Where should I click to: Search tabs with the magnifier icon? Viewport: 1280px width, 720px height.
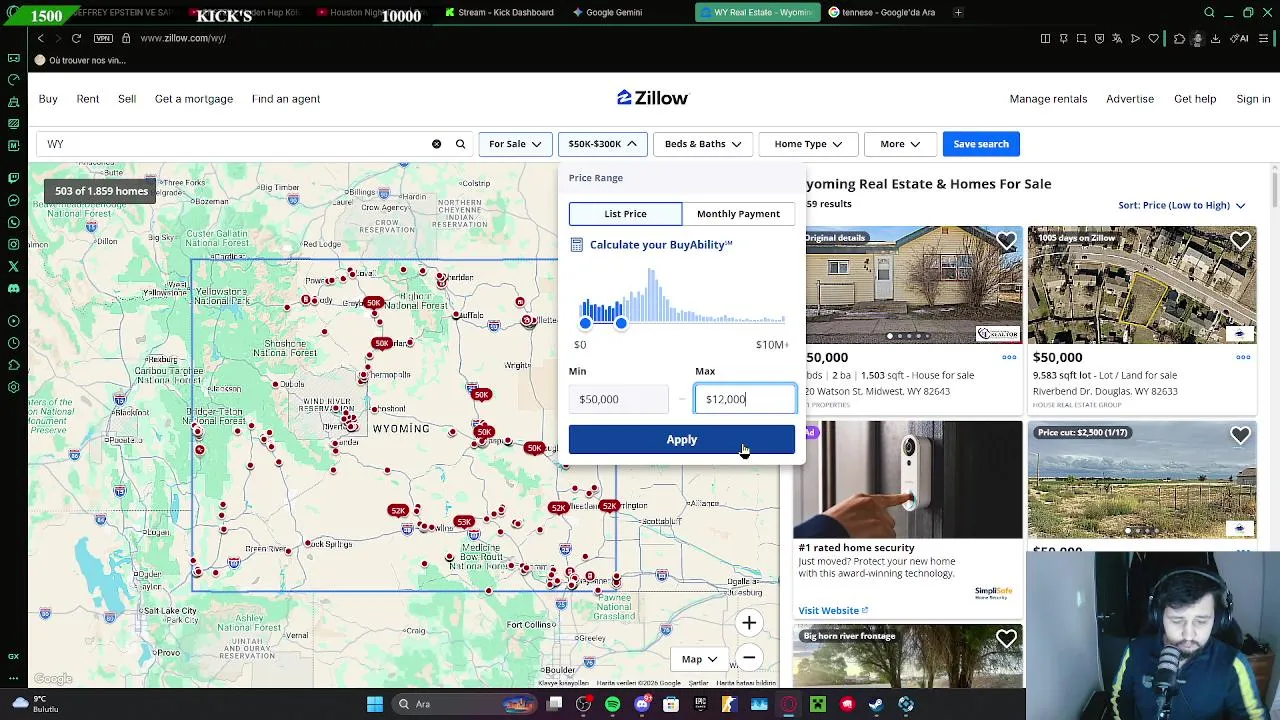(1209, 12)
